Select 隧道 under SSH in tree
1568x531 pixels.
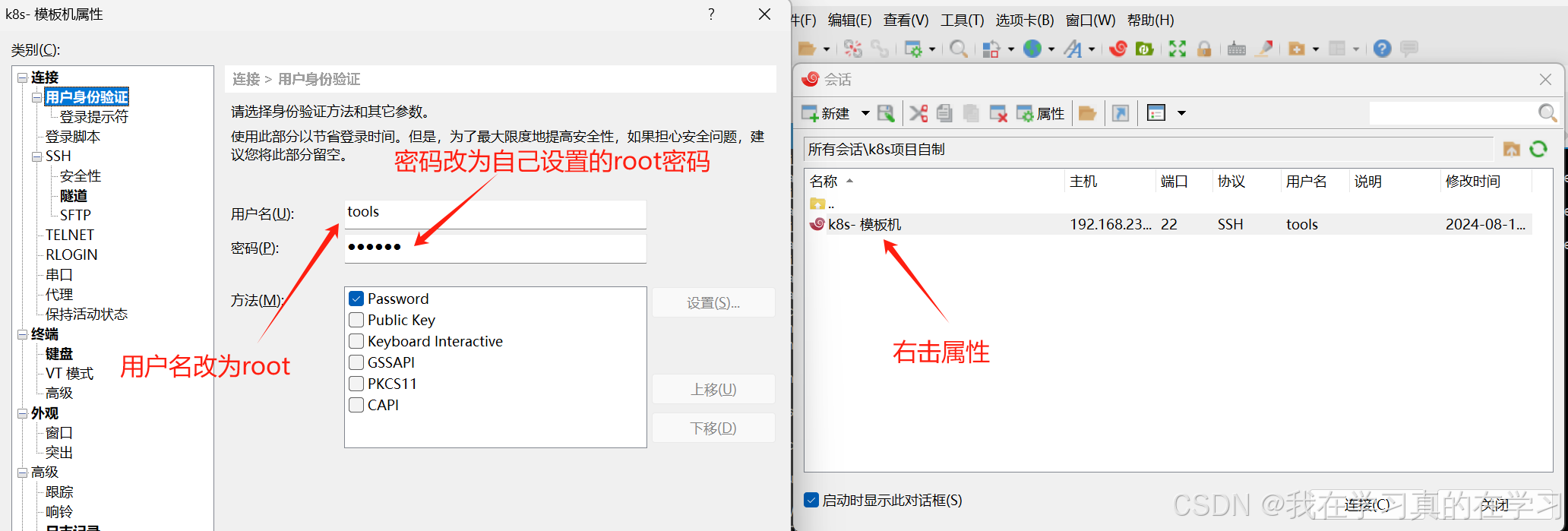tap(74, 196)
